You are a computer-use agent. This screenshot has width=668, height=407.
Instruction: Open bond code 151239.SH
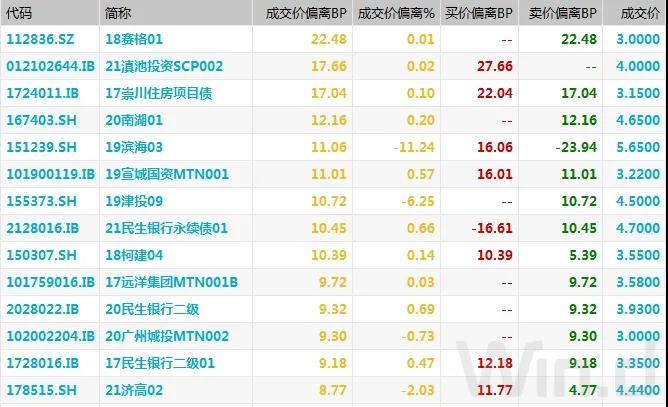[41, 147]
